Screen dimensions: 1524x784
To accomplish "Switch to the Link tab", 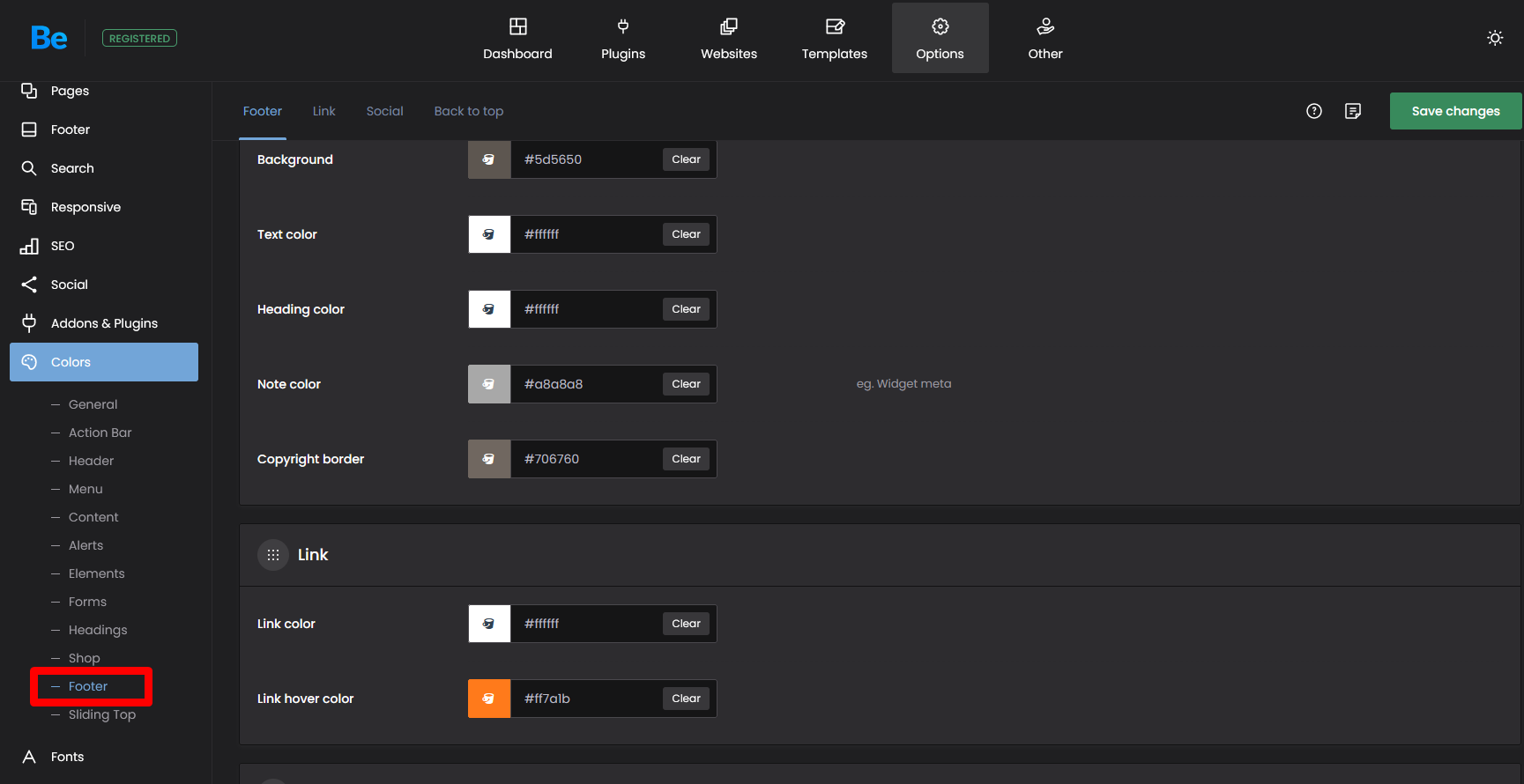I will 324,111.
